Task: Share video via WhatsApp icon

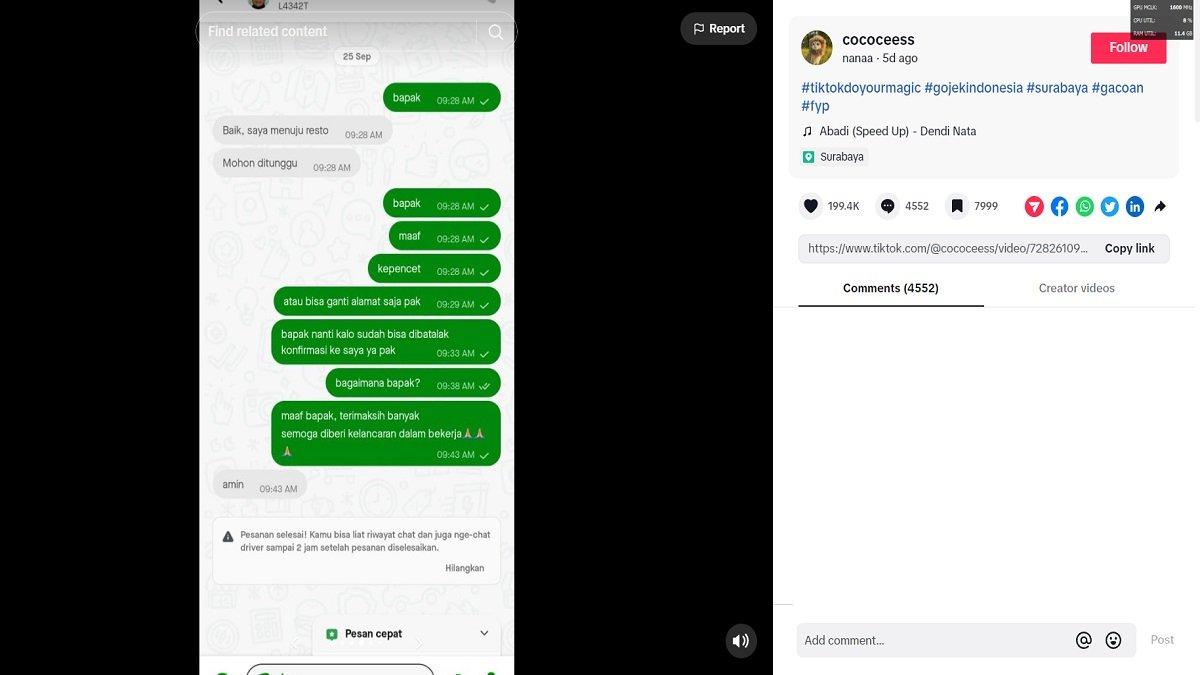Action: pos(1085,207)
